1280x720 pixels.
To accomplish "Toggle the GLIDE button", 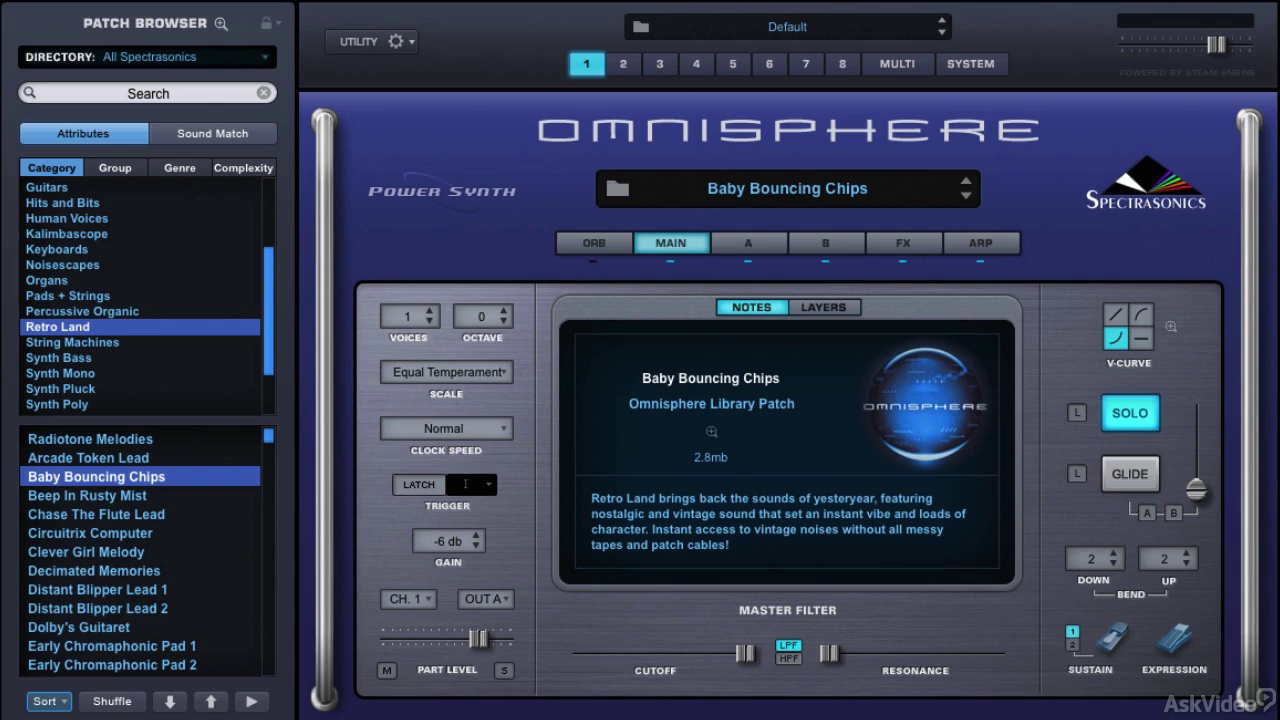I will pyautogui.click(x=1130, y=474).
